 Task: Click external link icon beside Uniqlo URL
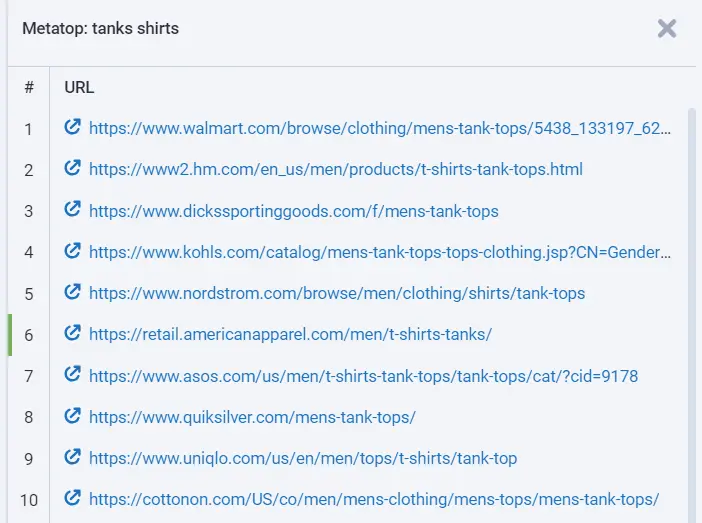(x=72, y=457)
